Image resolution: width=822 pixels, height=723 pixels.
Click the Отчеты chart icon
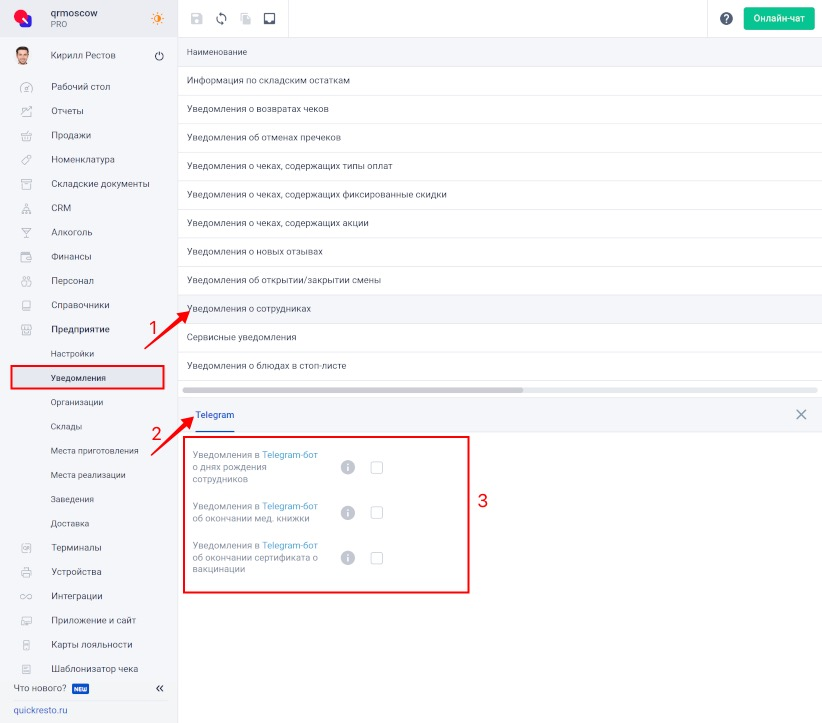(26, 111)
